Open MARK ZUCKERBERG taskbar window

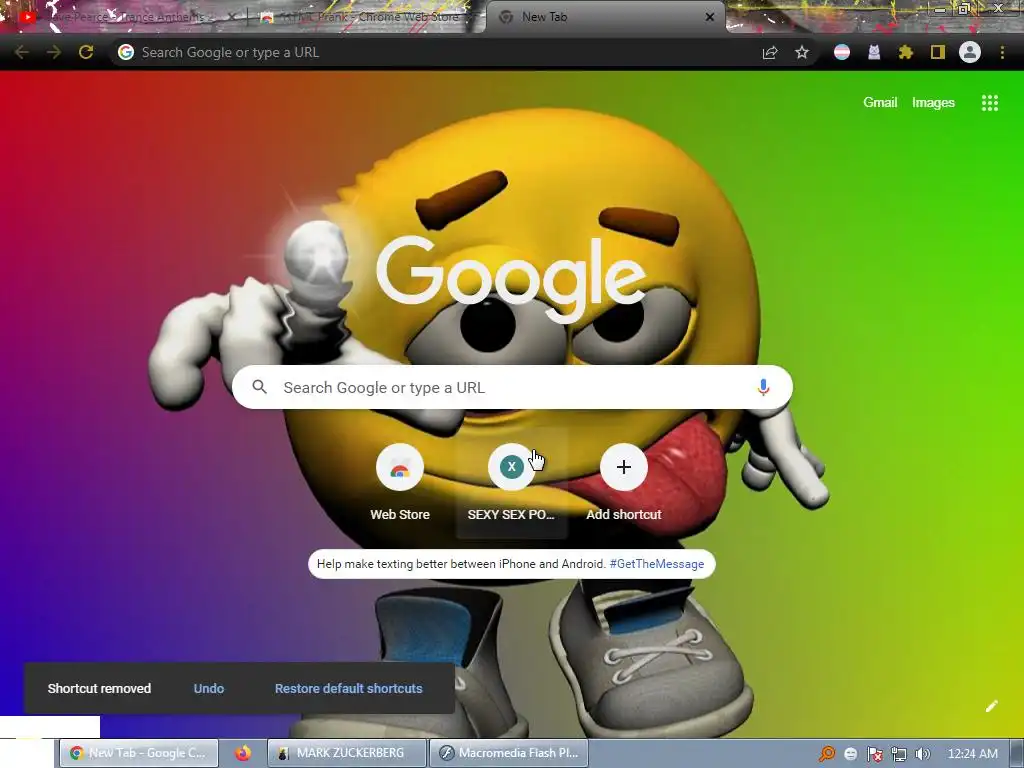[347, 753]
